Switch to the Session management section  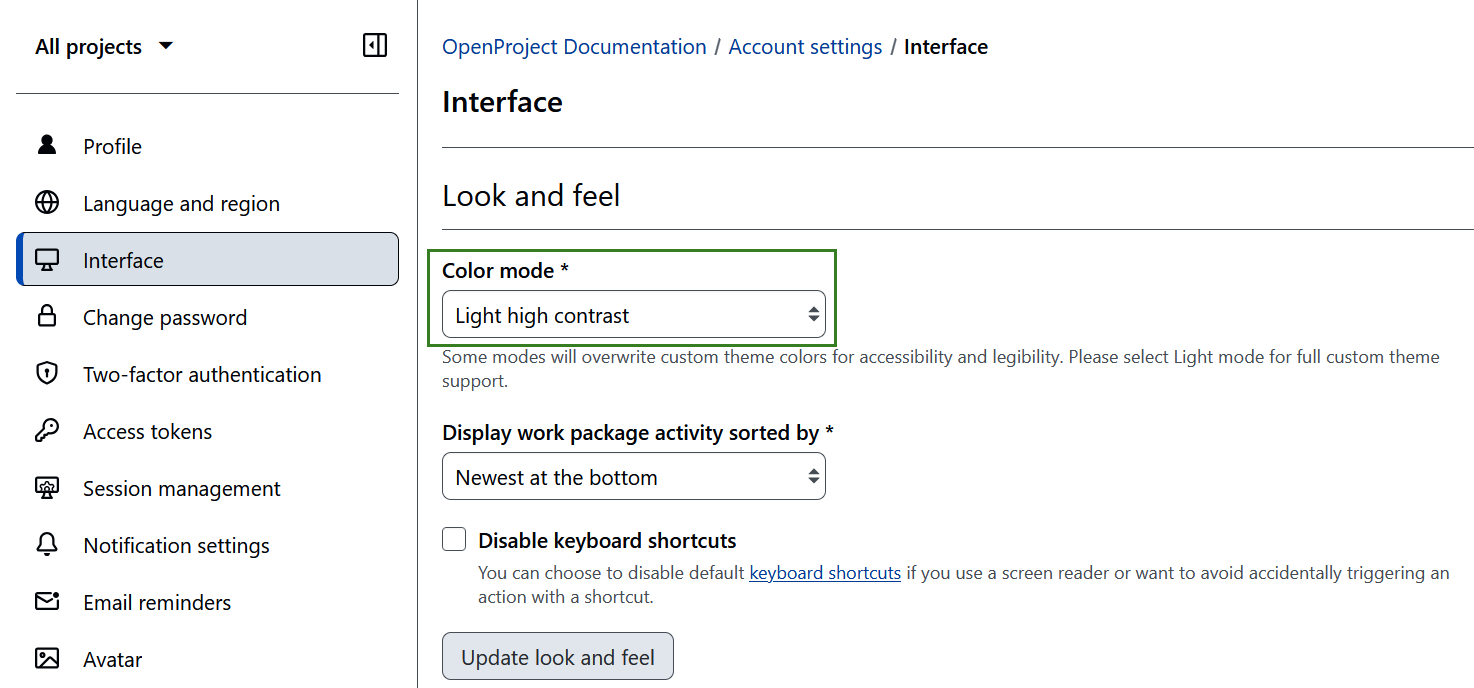pos(180,488)
